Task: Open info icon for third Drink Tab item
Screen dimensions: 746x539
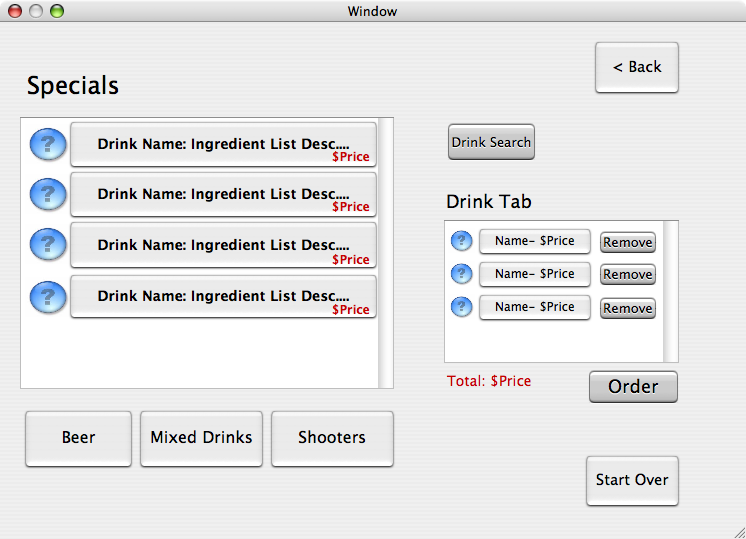Action: (x=461, y=307)
